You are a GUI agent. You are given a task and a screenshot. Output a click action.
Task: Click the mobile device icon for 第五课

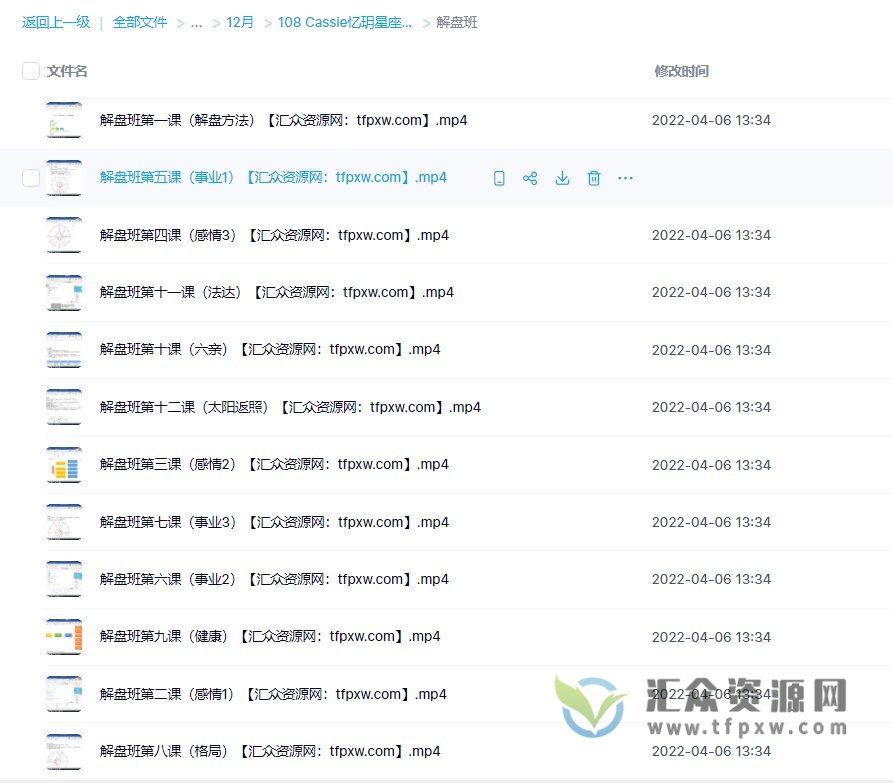pyautogui.click(x=499, y=177)
